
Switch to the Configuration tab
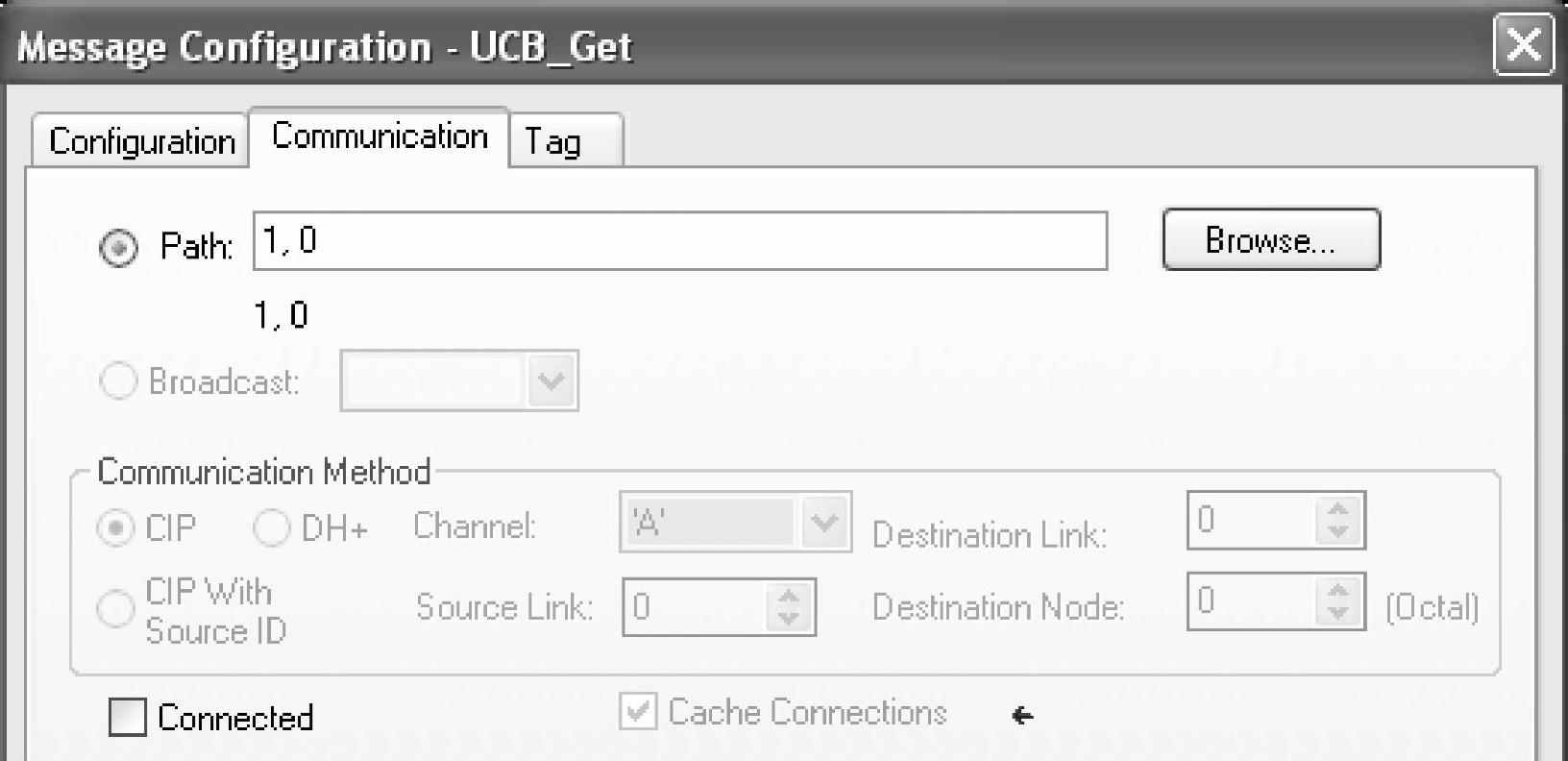tap(141, 141)
